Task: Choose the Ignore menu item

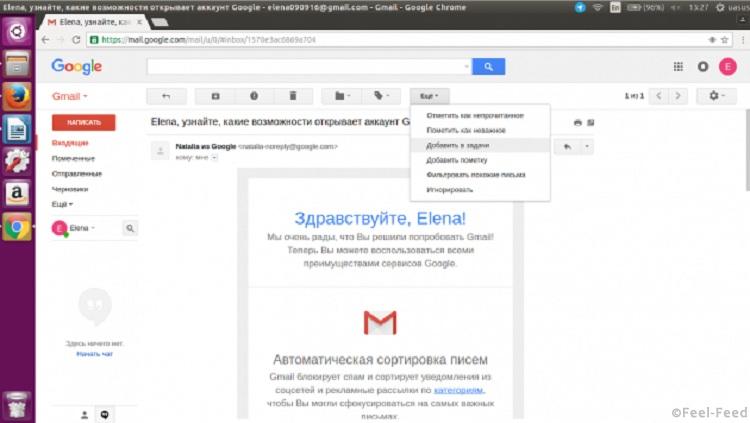Action: coord(480,189)
